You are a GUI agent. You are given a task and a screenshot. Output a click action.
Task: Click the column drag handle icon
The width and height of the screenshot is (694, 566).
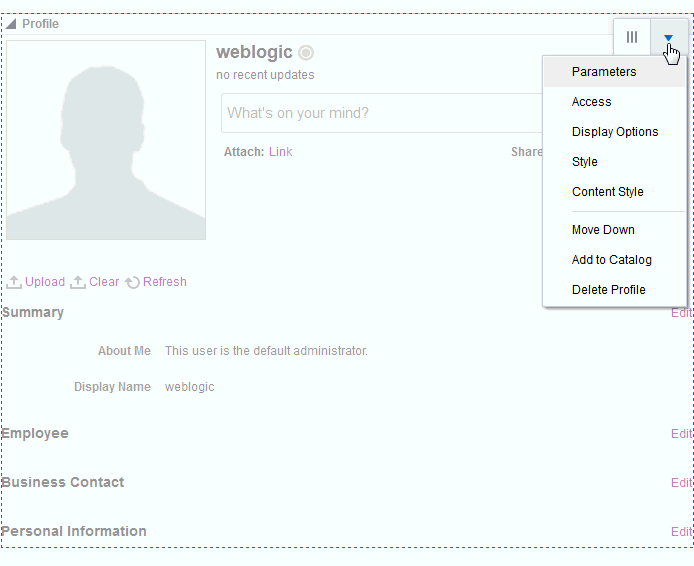[x=632, y=37]
